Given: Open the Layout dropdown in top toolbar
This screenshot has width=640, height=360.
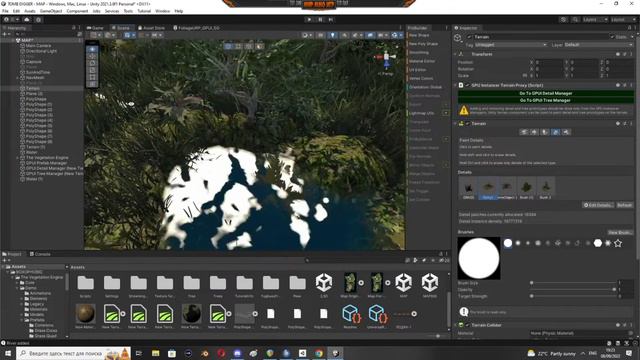Looking at the screenshot, I should tap(623, 20).
